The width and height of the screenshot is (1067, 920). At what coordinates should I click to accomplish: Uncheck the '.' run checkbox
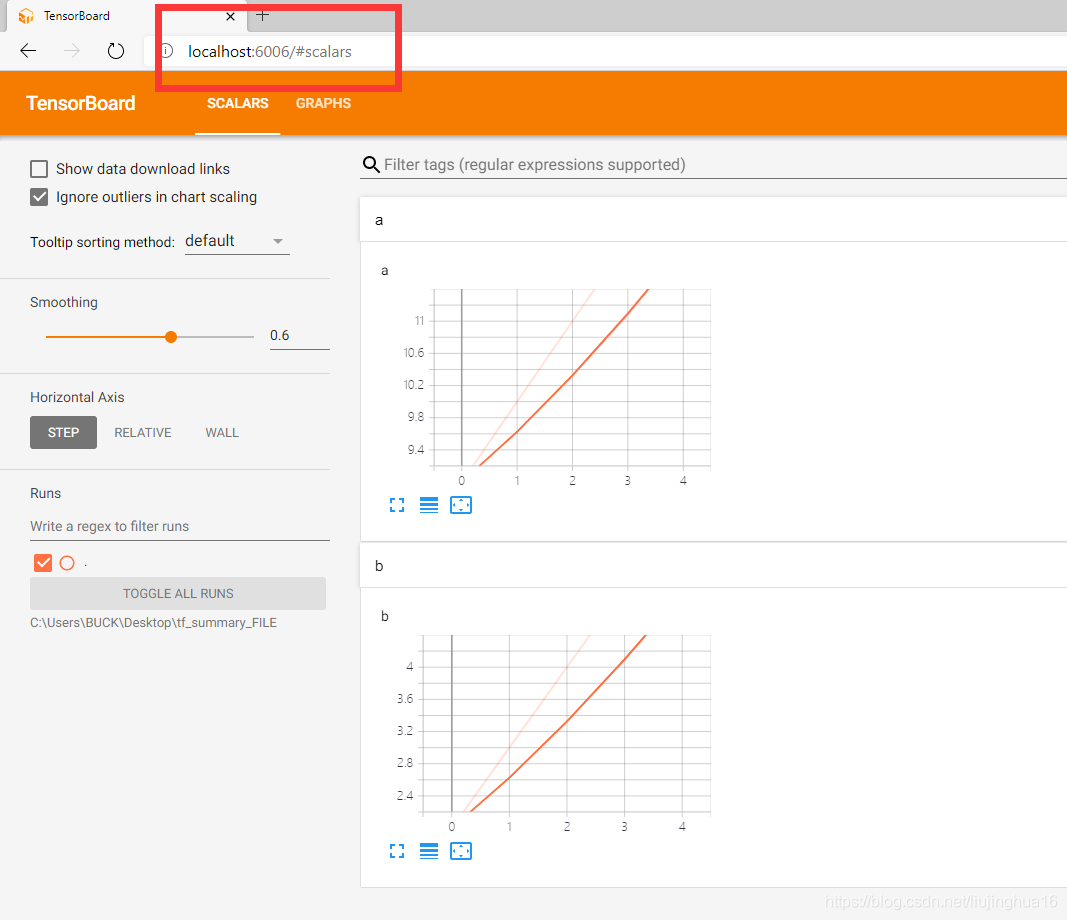tap(43, 563)
